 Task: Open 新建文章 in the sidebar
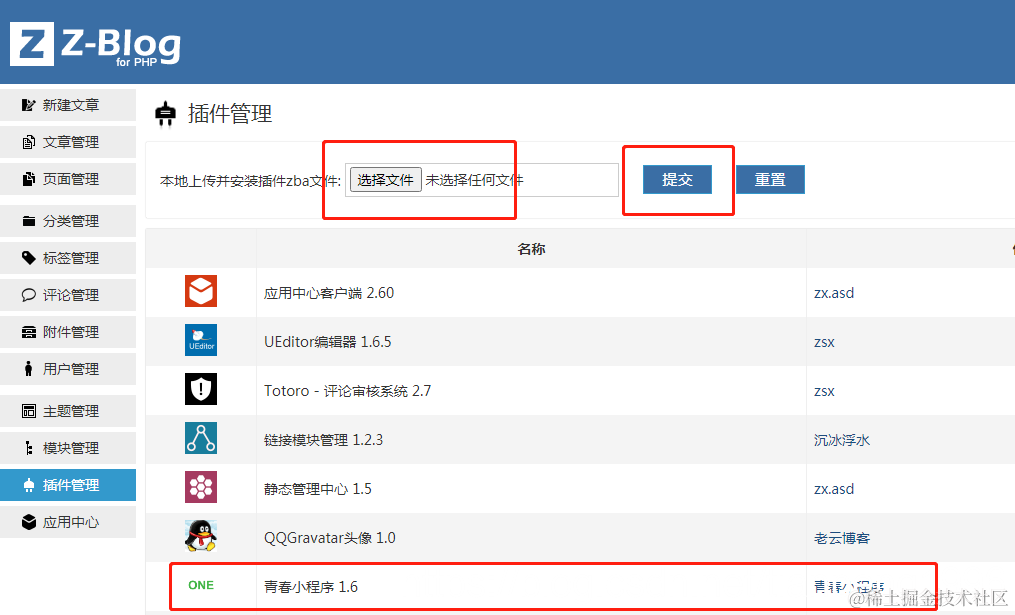click(x=68, y=105)
